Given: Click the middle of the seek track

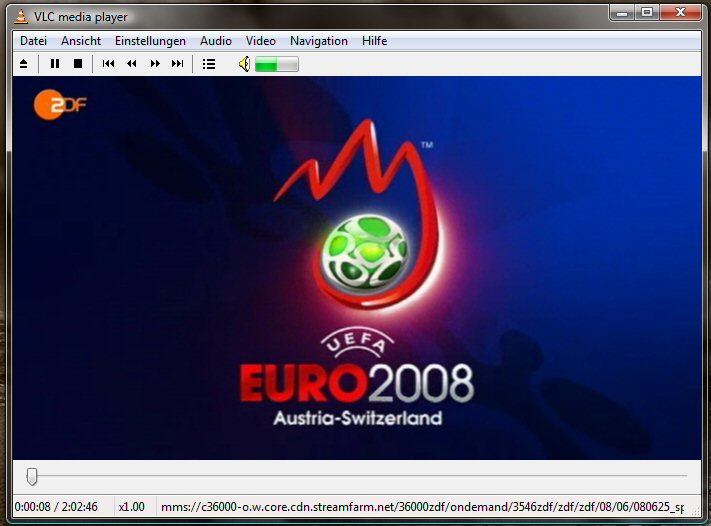Looking at the screenshot, I should pos(357,476).
